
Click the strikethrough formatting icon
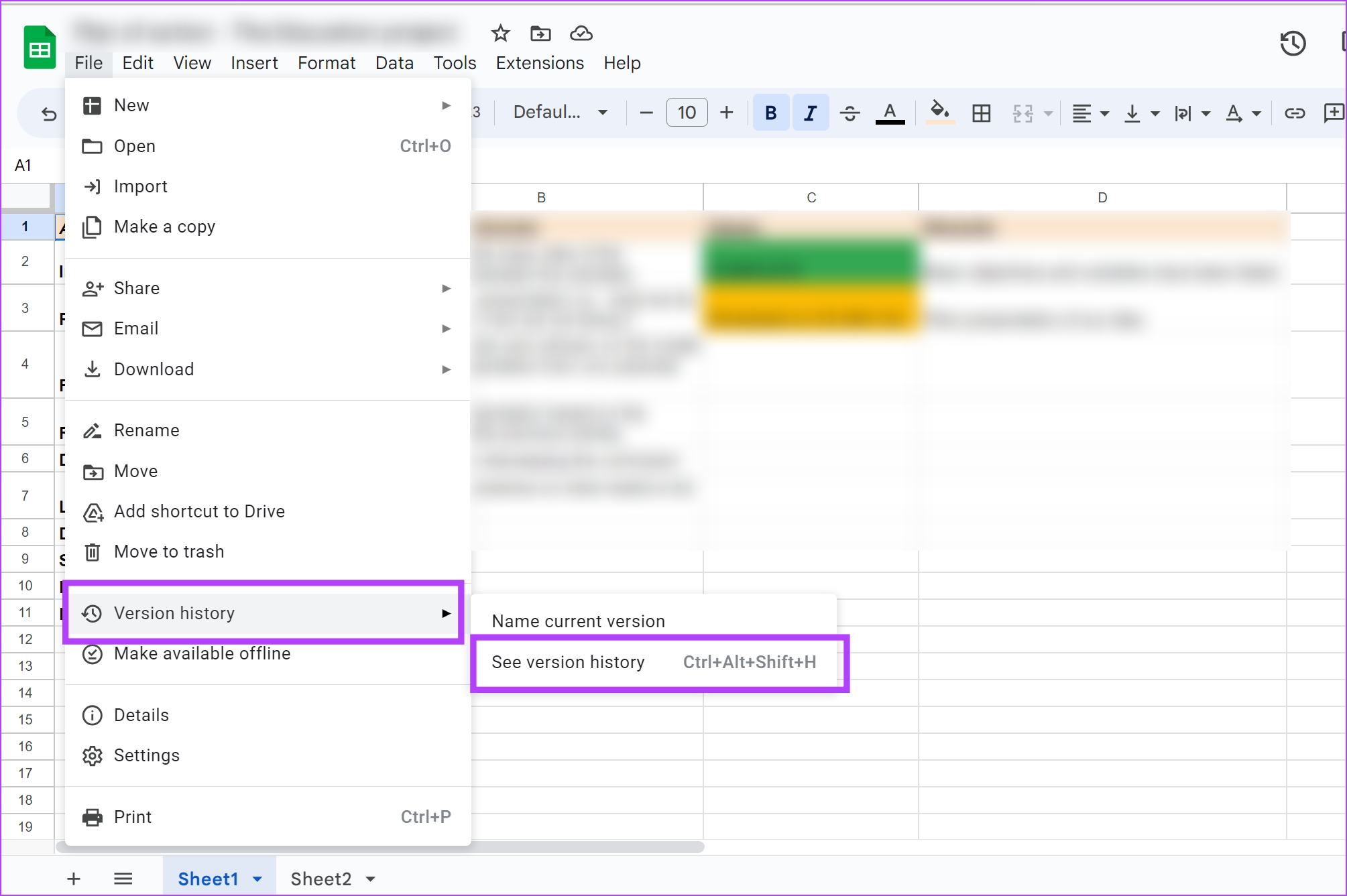click(850, 113)
